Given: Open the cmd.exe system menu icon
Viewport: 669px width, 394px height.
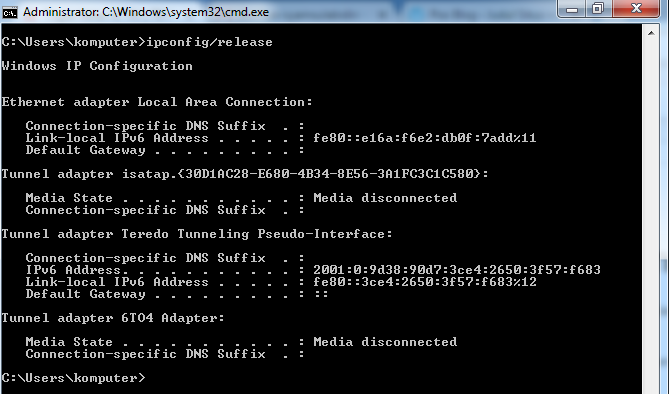Looking at the screenshot, I should [9, 12].
